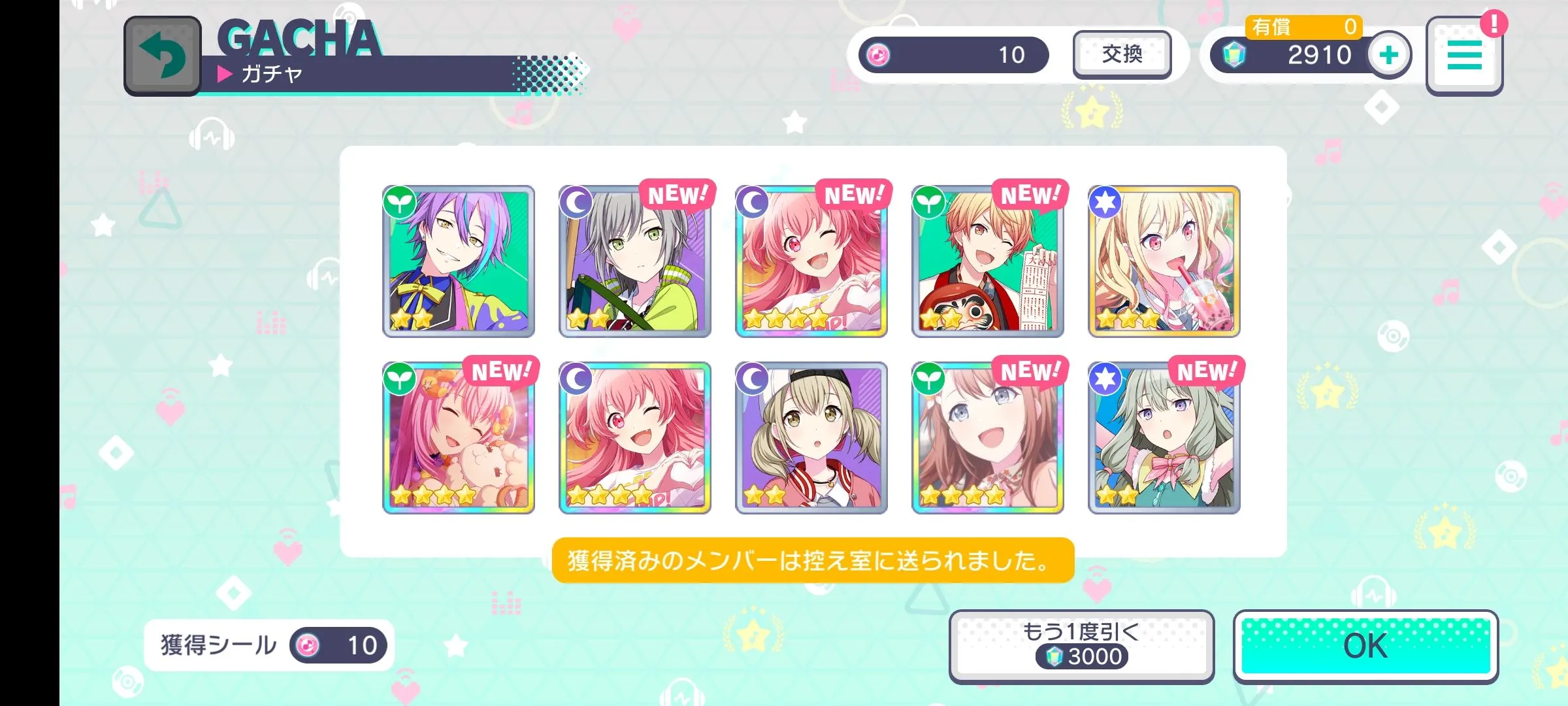Select the blonde girl drinking bubble tea card

[1164, 261]
